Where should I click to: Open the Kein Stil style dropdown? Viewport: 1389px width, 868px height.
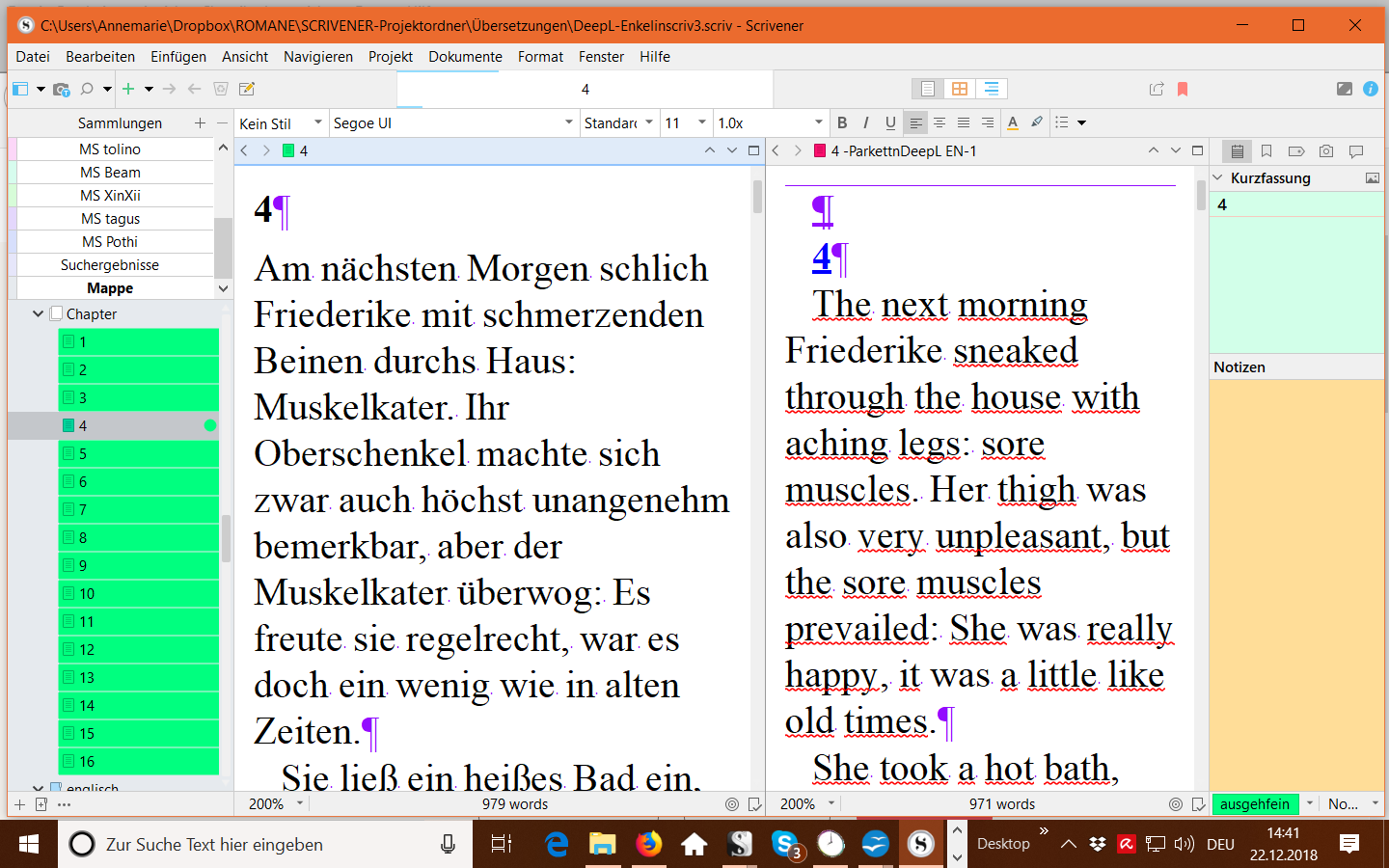280,123
